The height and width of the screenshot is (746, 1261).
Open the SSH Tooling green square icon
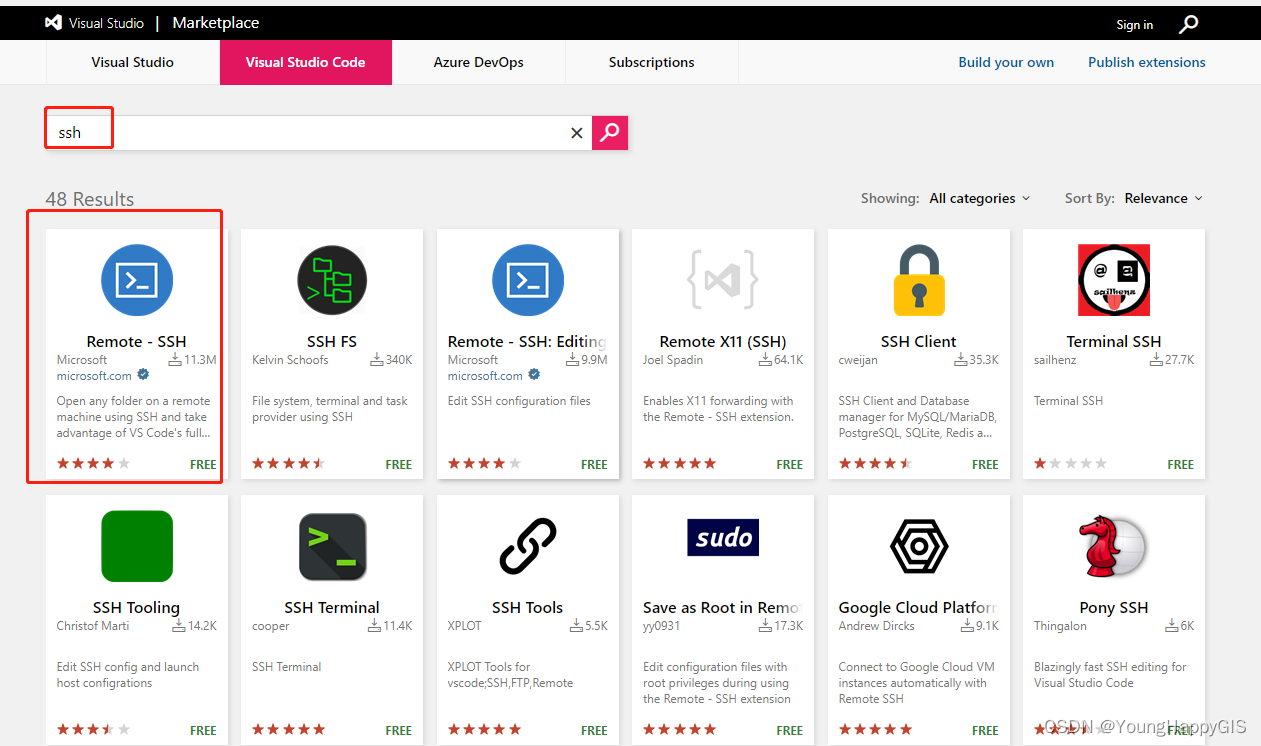137,546
